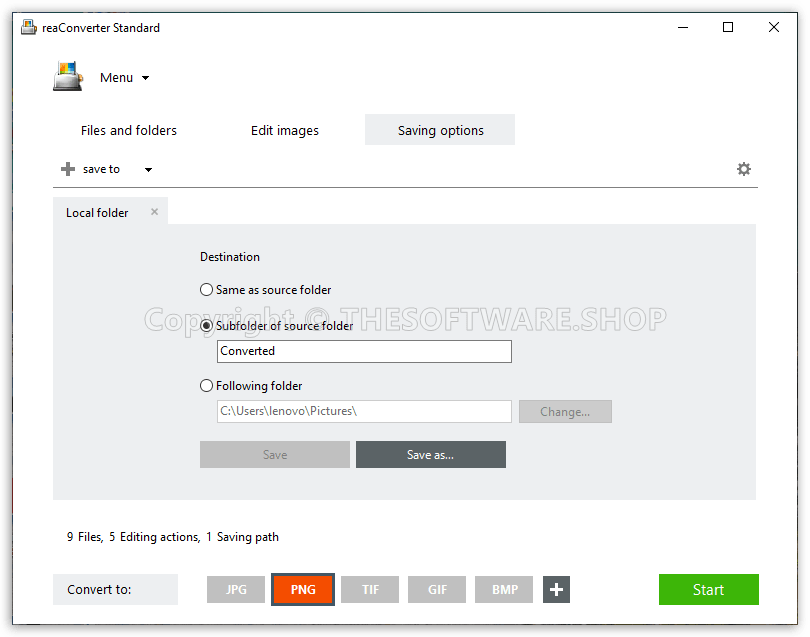Maximize the reaConverter window
The height and width of the screenshot is (637, 810).
[728, 27]
